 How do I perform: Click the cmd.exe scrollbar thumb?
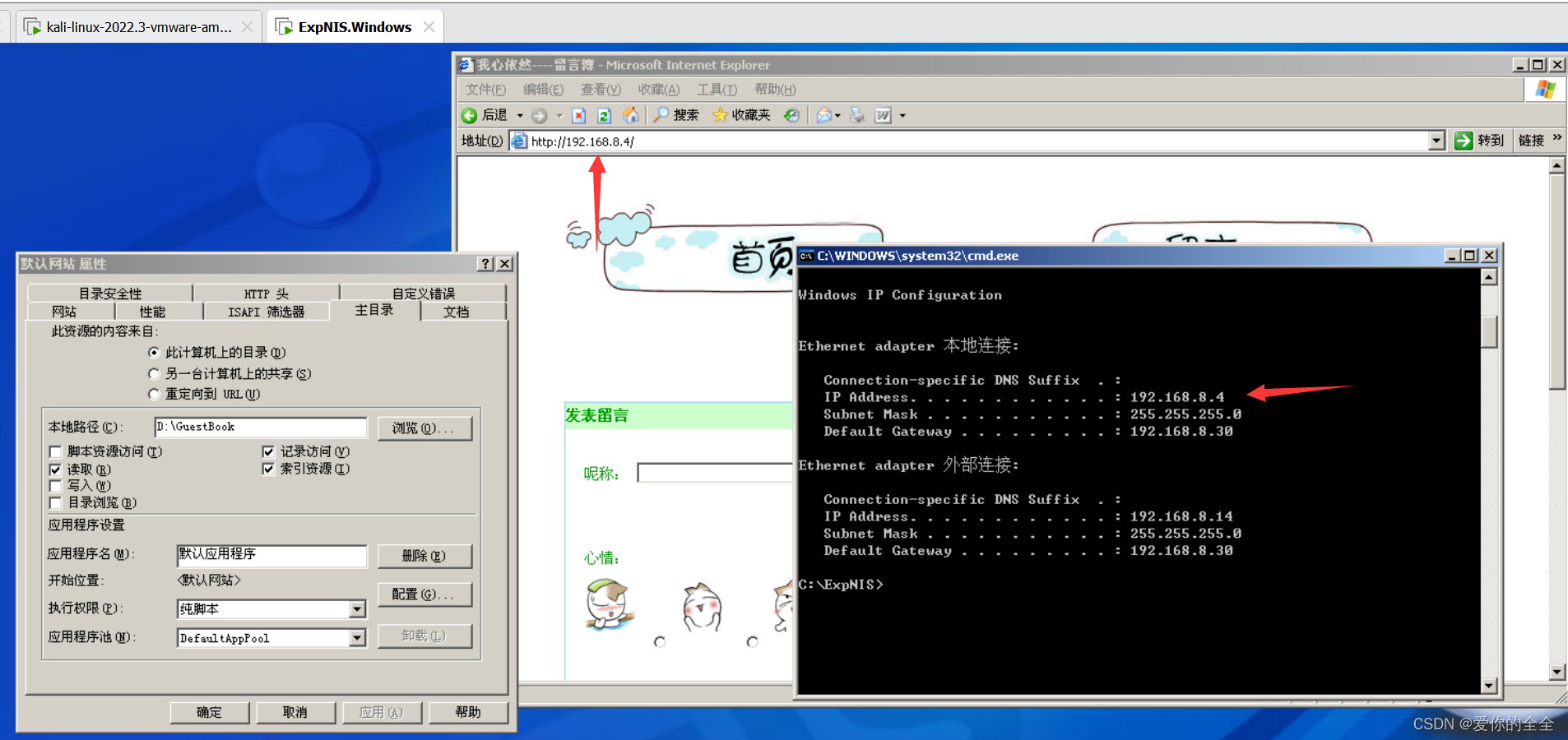tap(1488, 331)
